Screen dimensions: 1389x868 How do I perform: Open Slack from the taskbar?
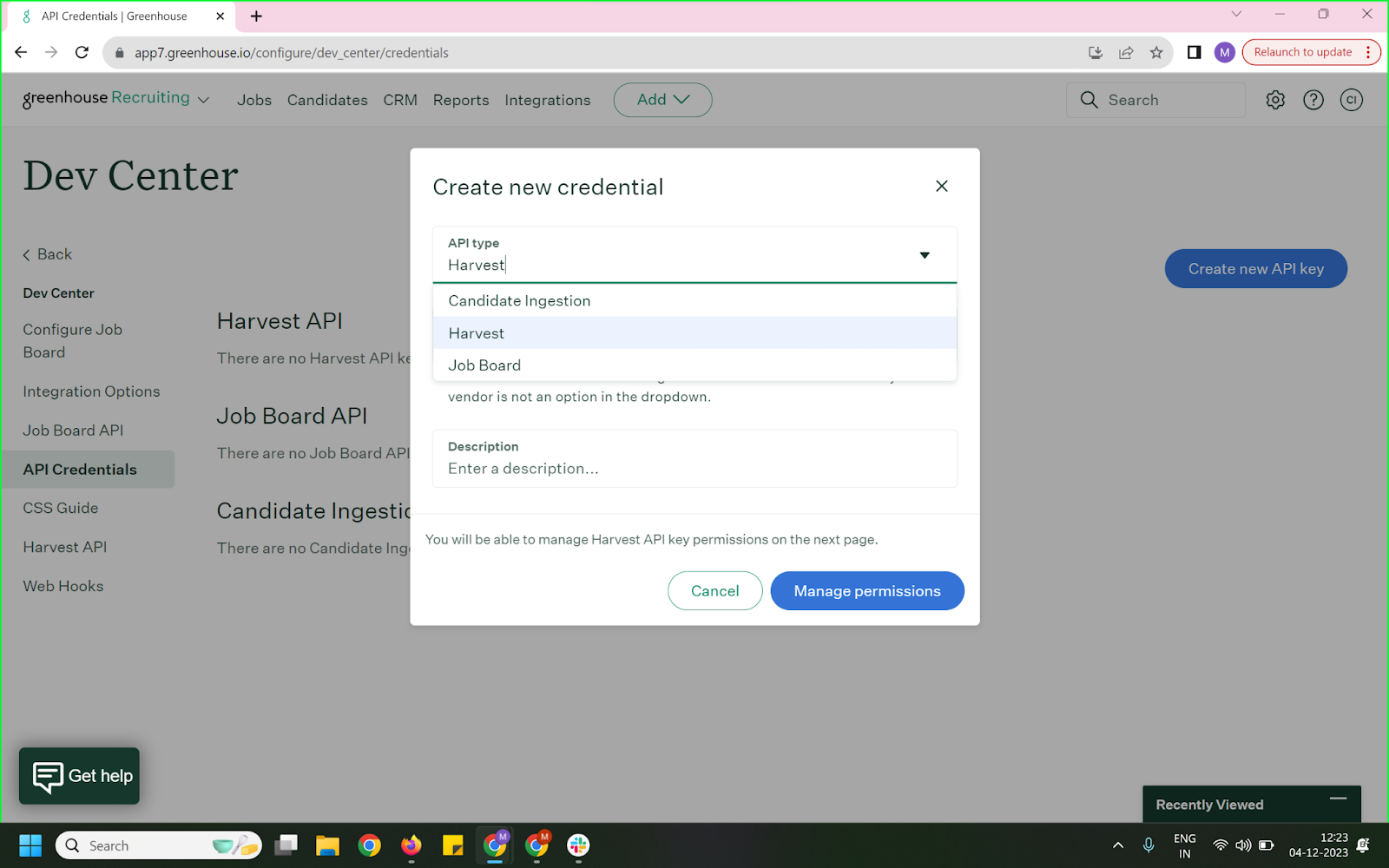(578, 845)
